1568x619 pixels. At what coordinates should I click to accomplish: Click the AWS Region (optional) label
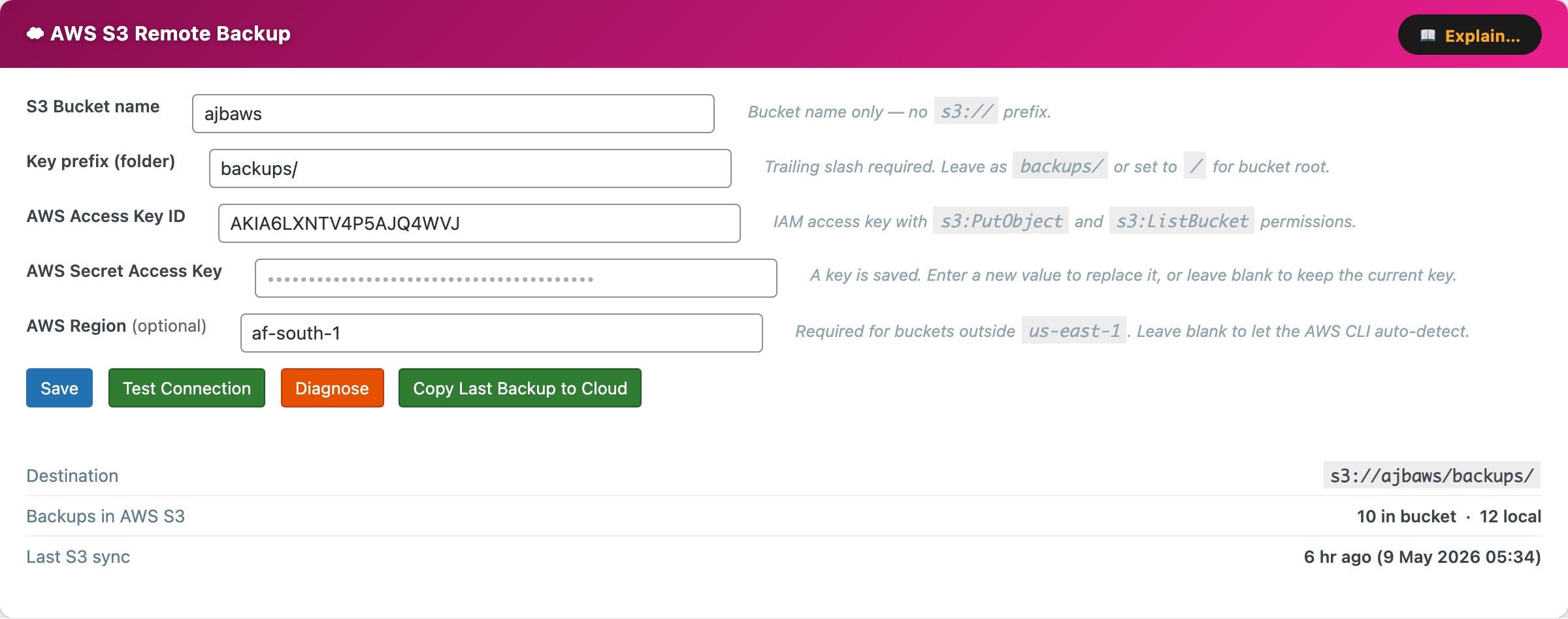[x=116, y=326]
